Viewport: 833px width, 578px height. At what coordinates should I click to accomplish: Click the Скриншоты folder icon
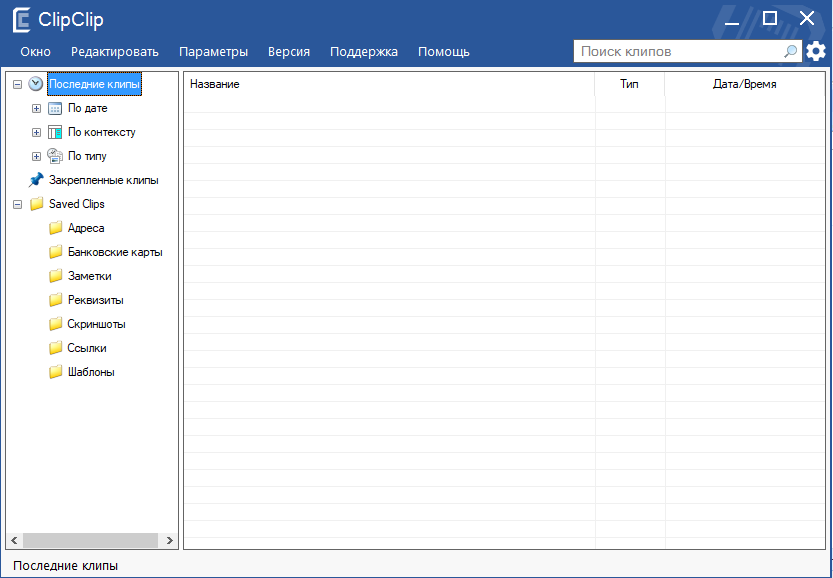pyautogui.click(x=55, y=324)
